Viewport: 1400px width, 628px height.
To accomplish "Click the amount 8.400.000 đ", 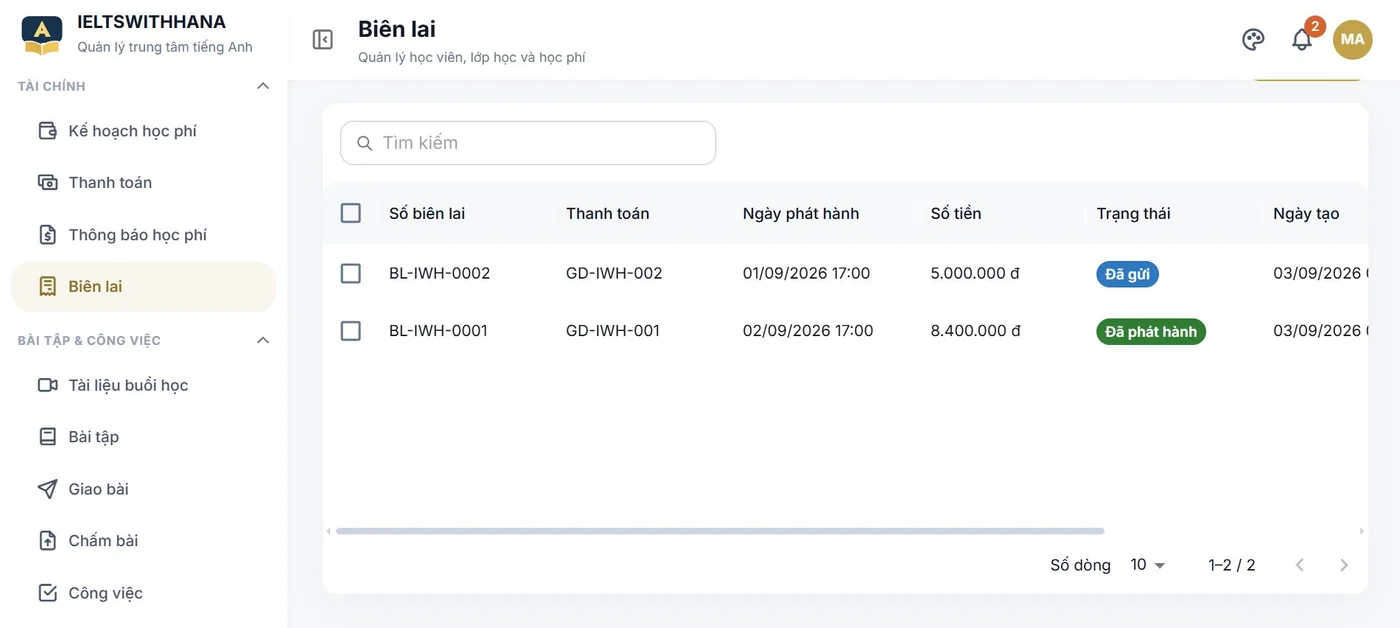I will coord(976,330).
